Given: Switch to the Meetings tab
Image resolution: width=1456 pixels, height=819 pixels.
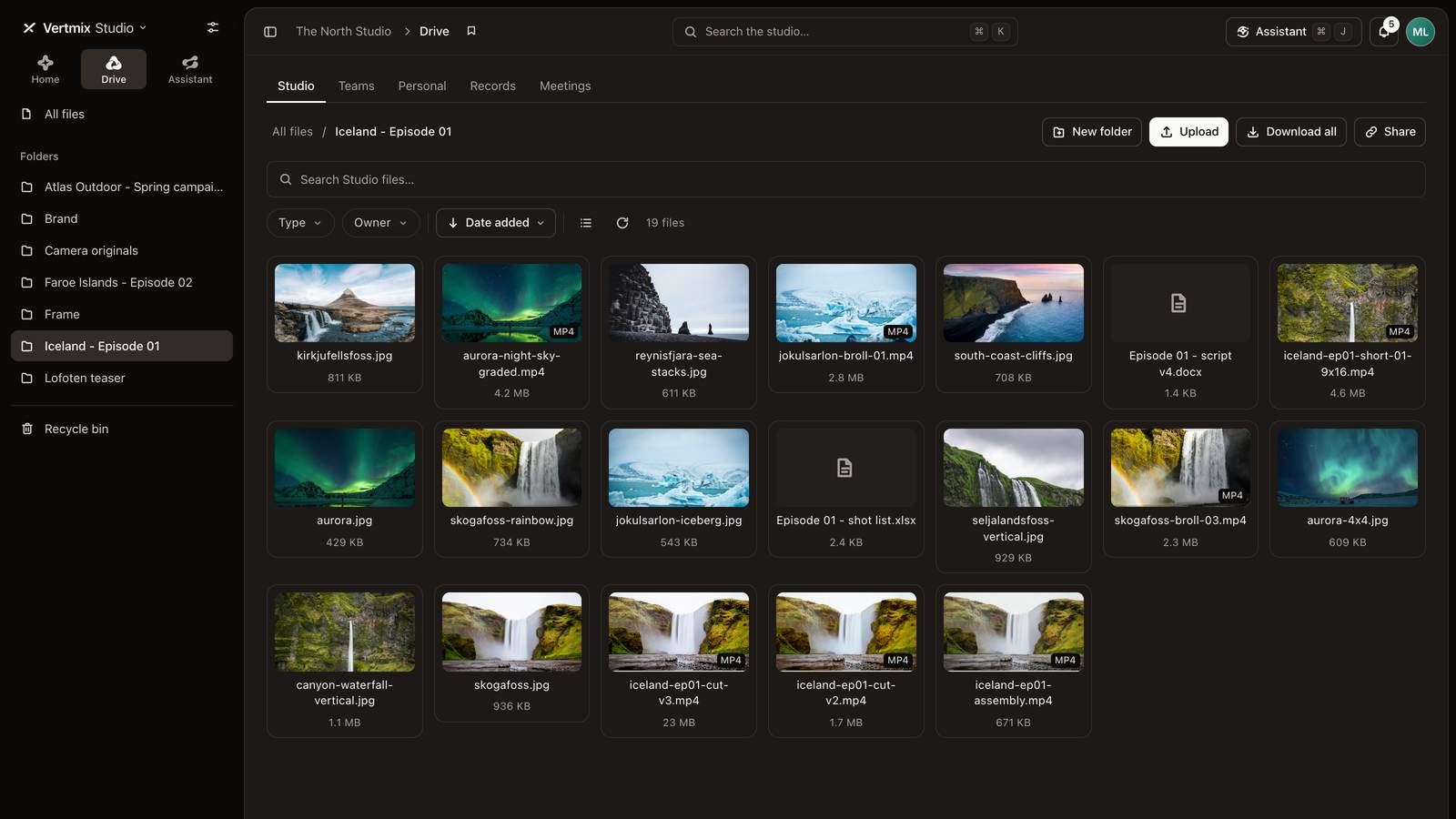Looking at the screenshot, I should tap(565, 86).
